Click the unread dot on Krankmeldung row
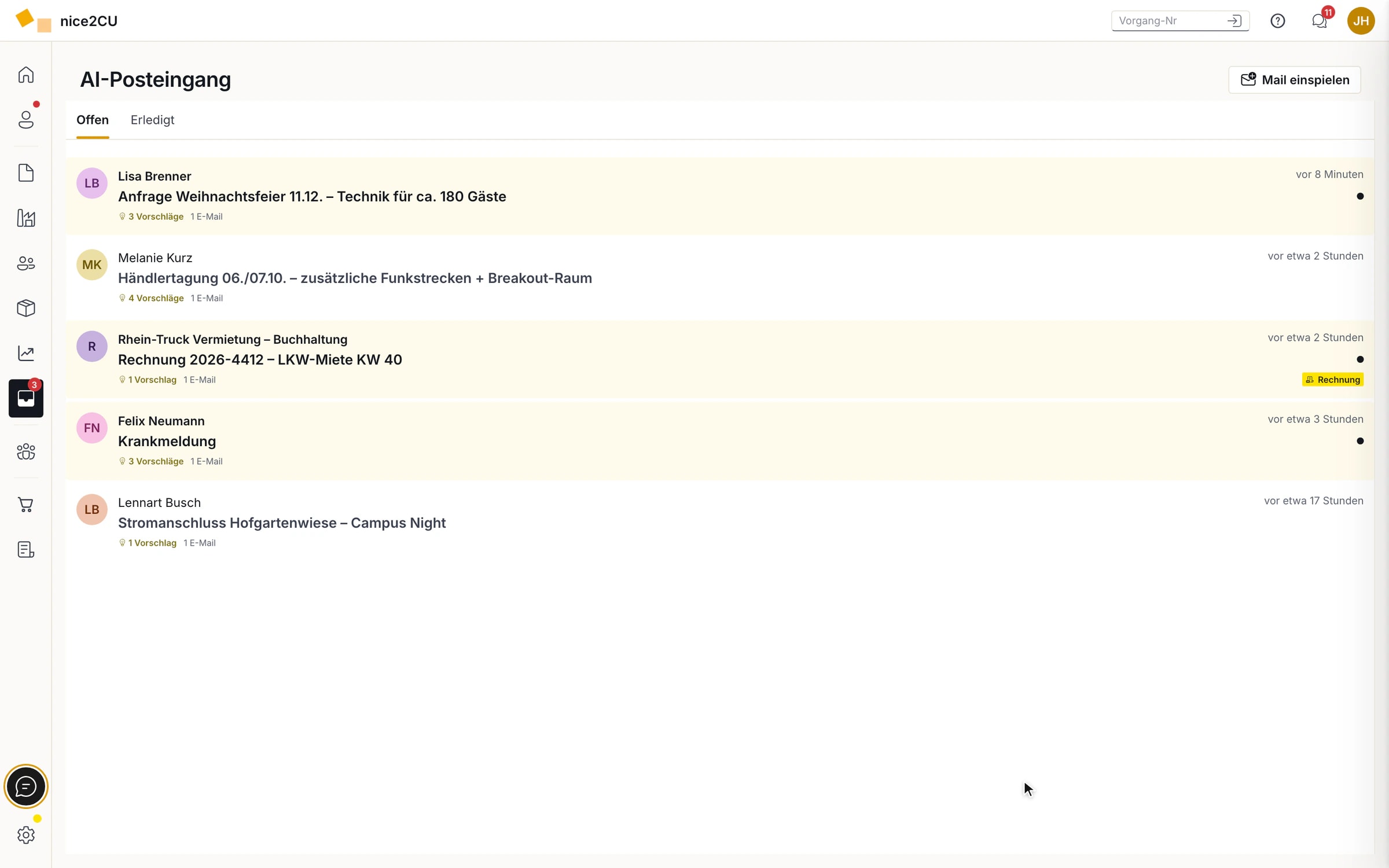Viewport: 1389px width, 868px height. pos(1360,441)
